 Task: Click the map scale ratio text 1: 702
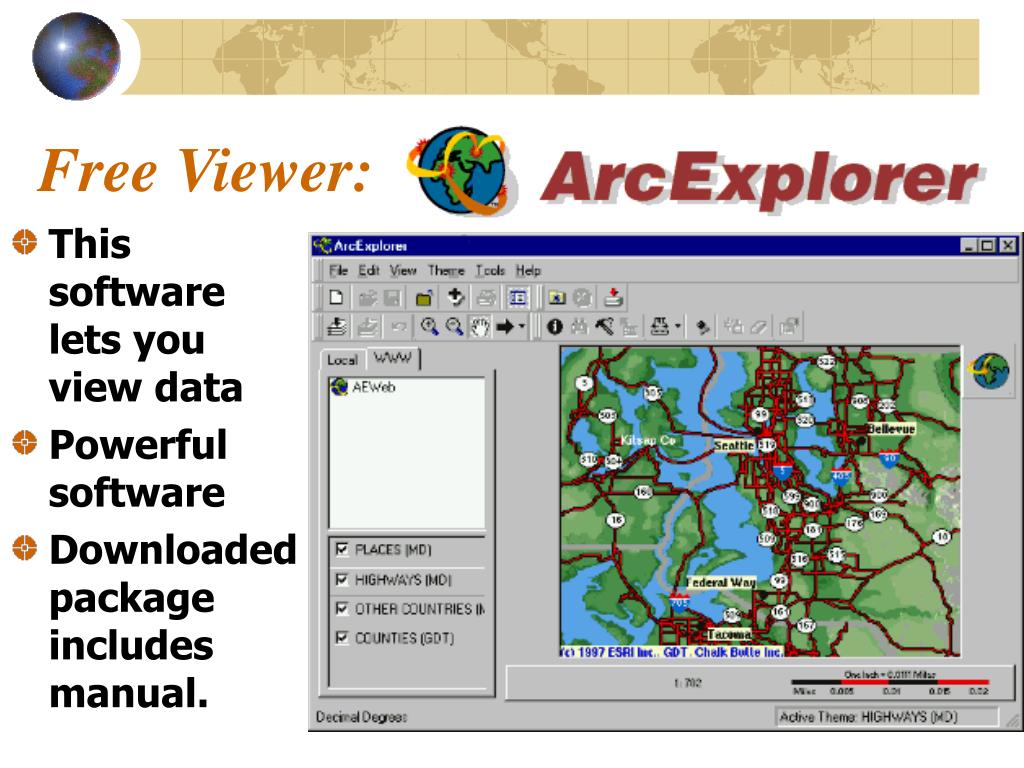click(x=688, y=683)
